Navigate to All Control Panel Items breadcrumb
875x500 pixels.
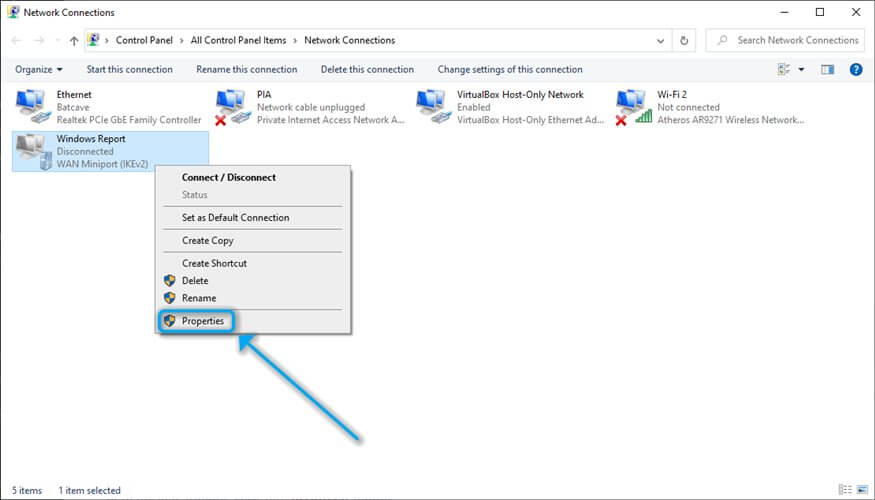point(238,41)
